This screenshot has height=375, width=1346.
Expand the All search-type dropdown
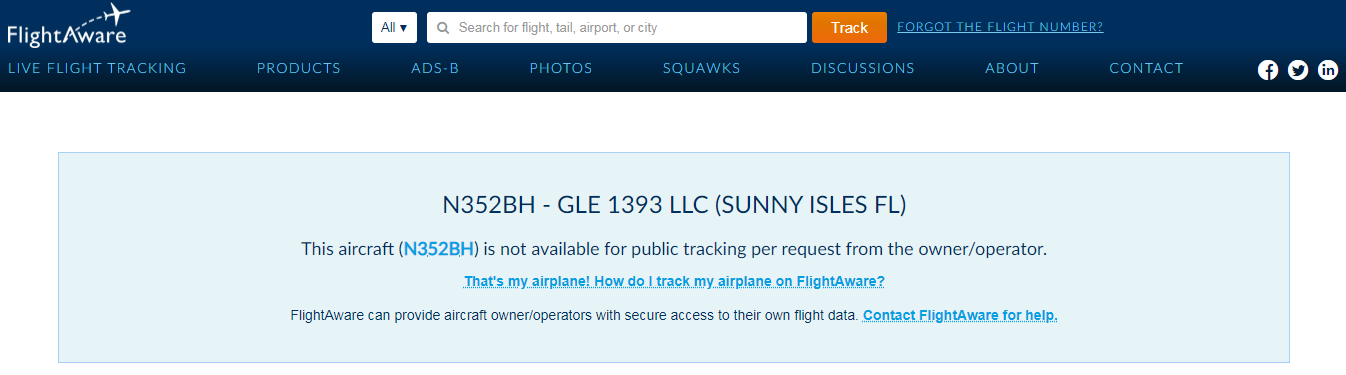(394, 28)
